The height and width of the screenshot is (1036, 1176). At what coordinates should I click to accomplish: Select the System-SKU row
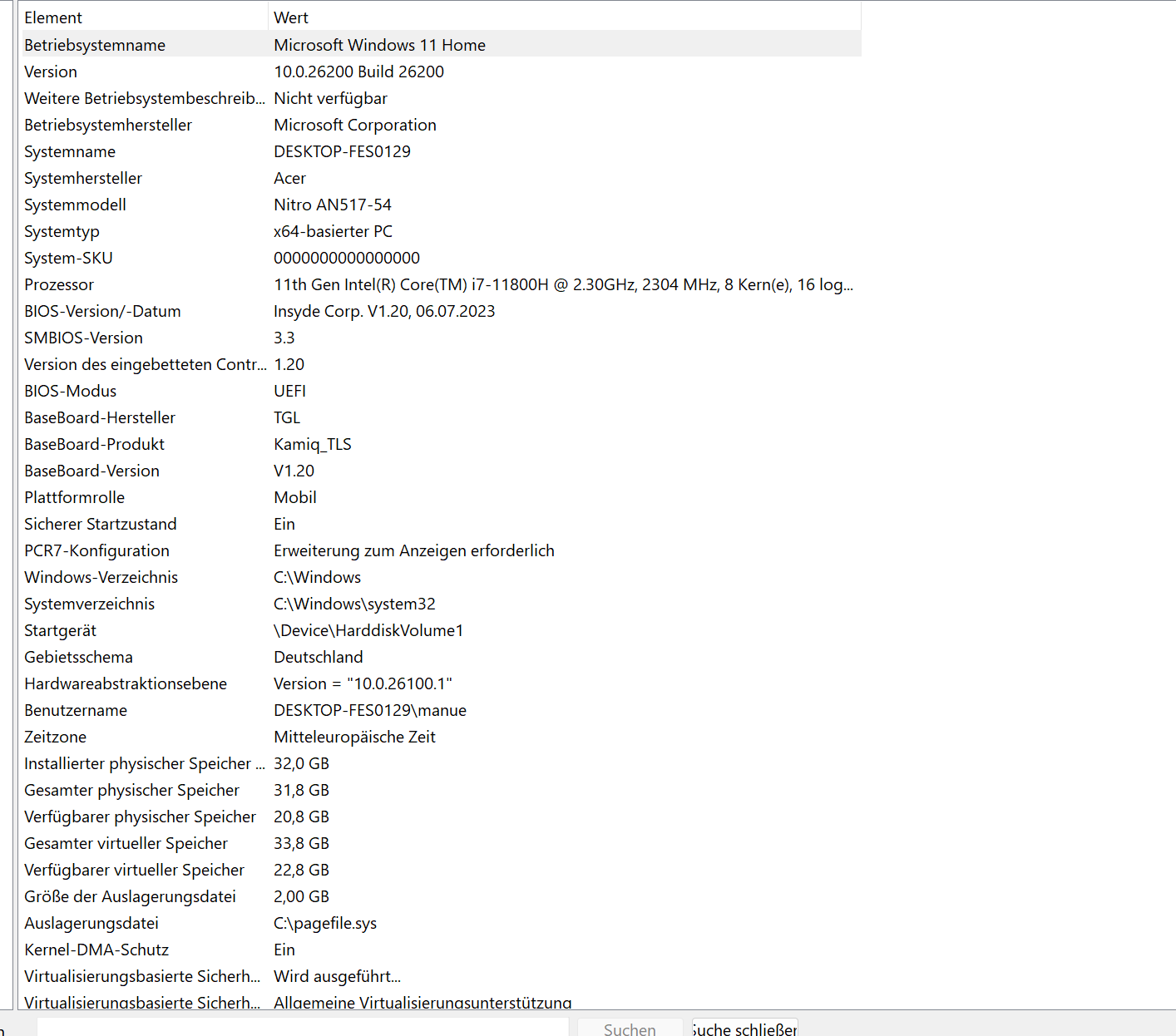point(440,258)
